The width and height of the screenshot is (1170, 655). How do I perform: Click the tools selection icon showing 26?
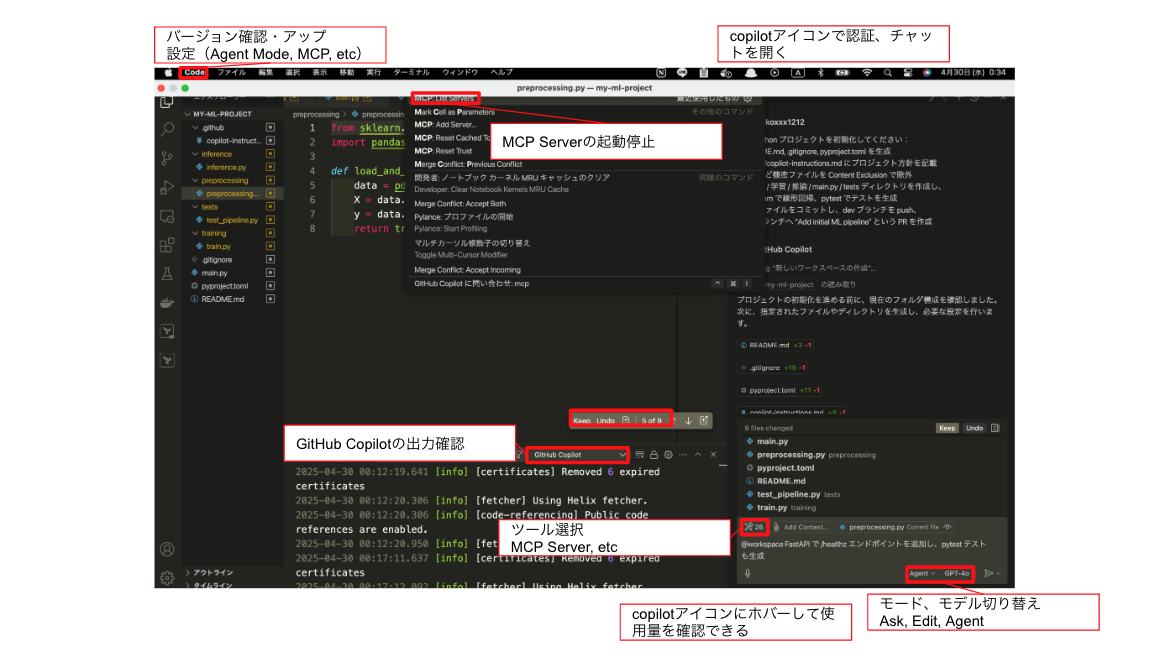pyautogui.click(x=755, y=527)
